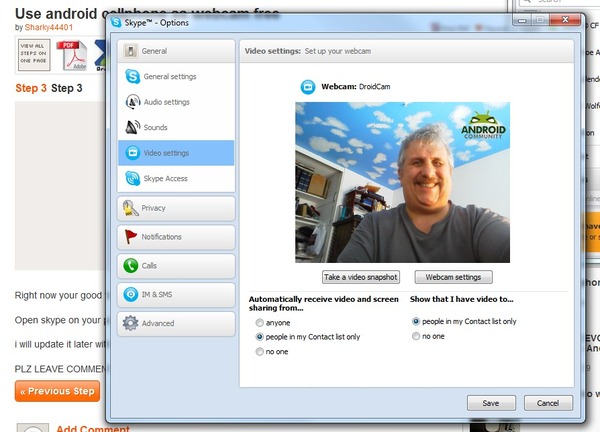Screen dimensions: 600x432
Task: Click the Skype logo beside General settings
Action: tap(133, 76)
